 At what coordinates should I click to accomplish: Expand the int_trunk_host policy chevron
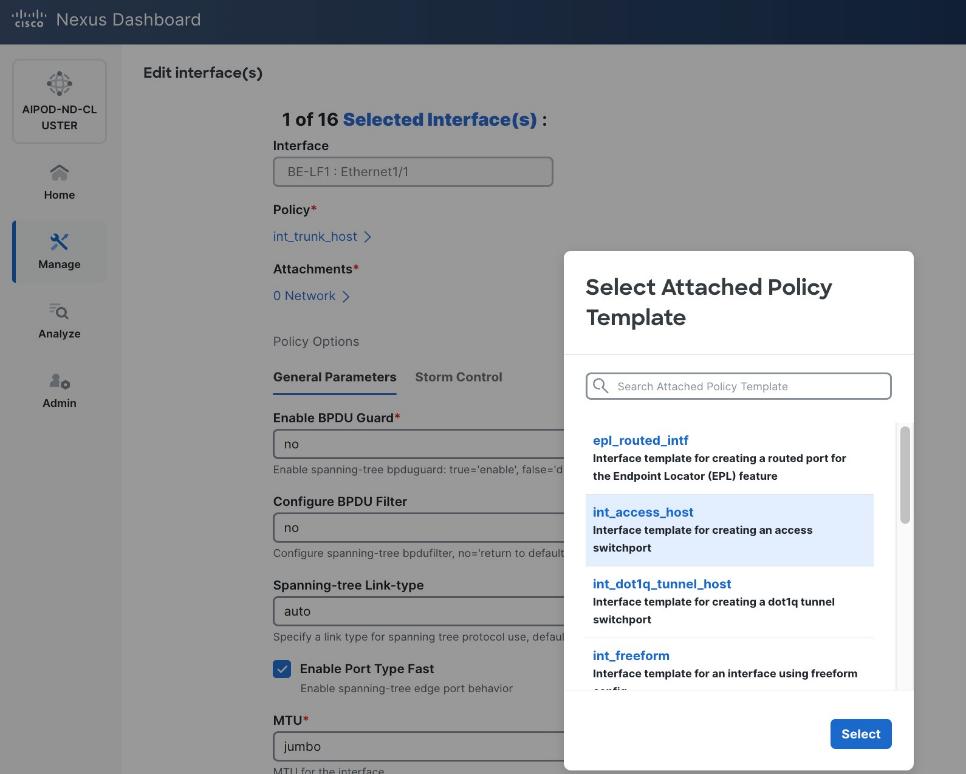pyautogui.click(x=368, y=236)
